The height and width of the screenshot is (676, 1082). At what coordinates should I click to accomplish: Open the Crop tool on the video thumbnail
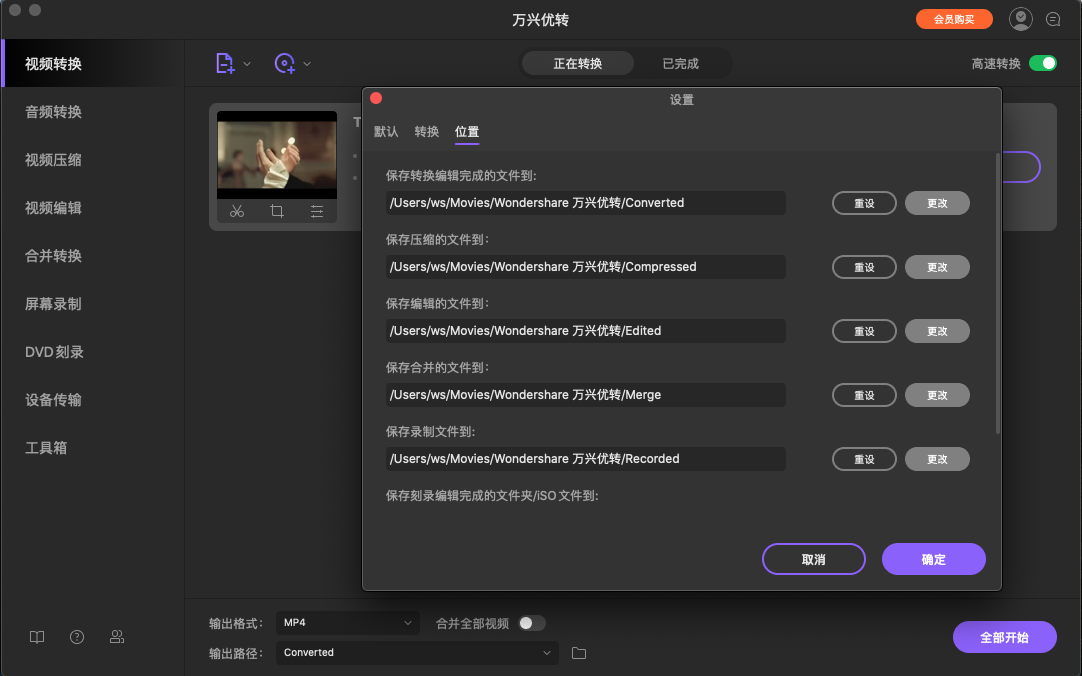coord(277,211)
